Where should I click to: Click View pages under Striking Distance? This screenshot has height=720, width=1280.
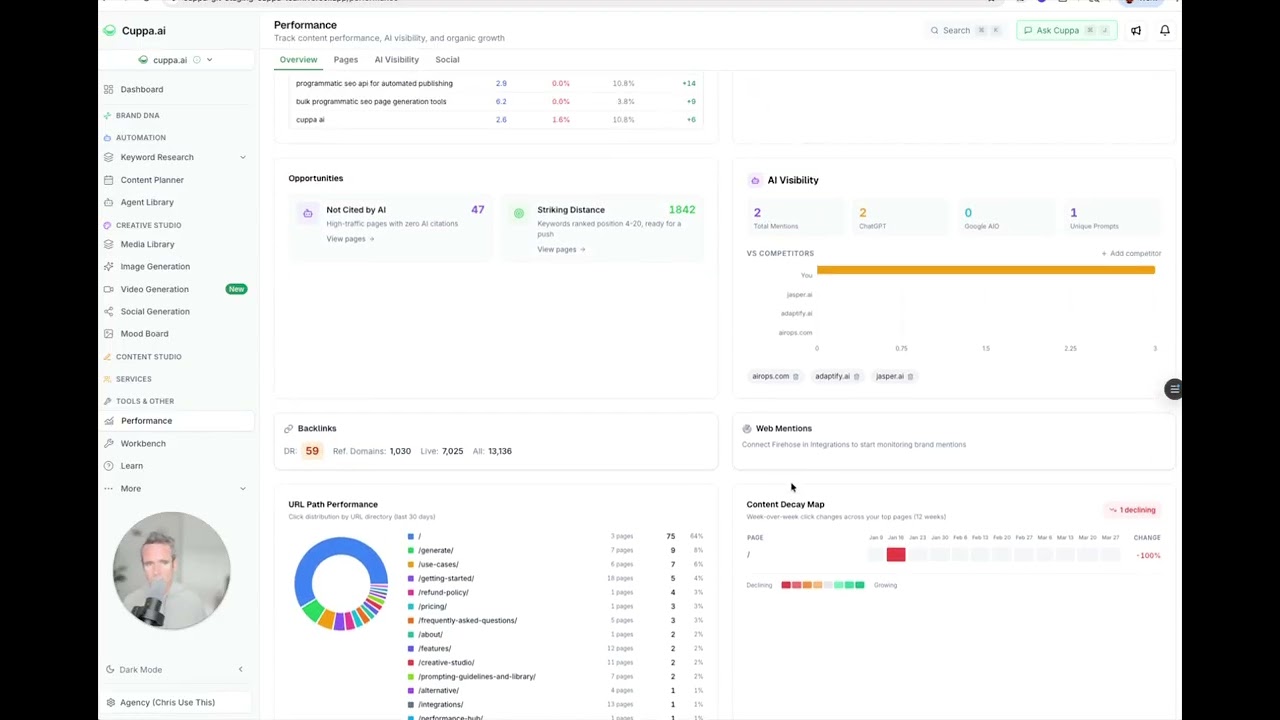(x=561, y=250)
